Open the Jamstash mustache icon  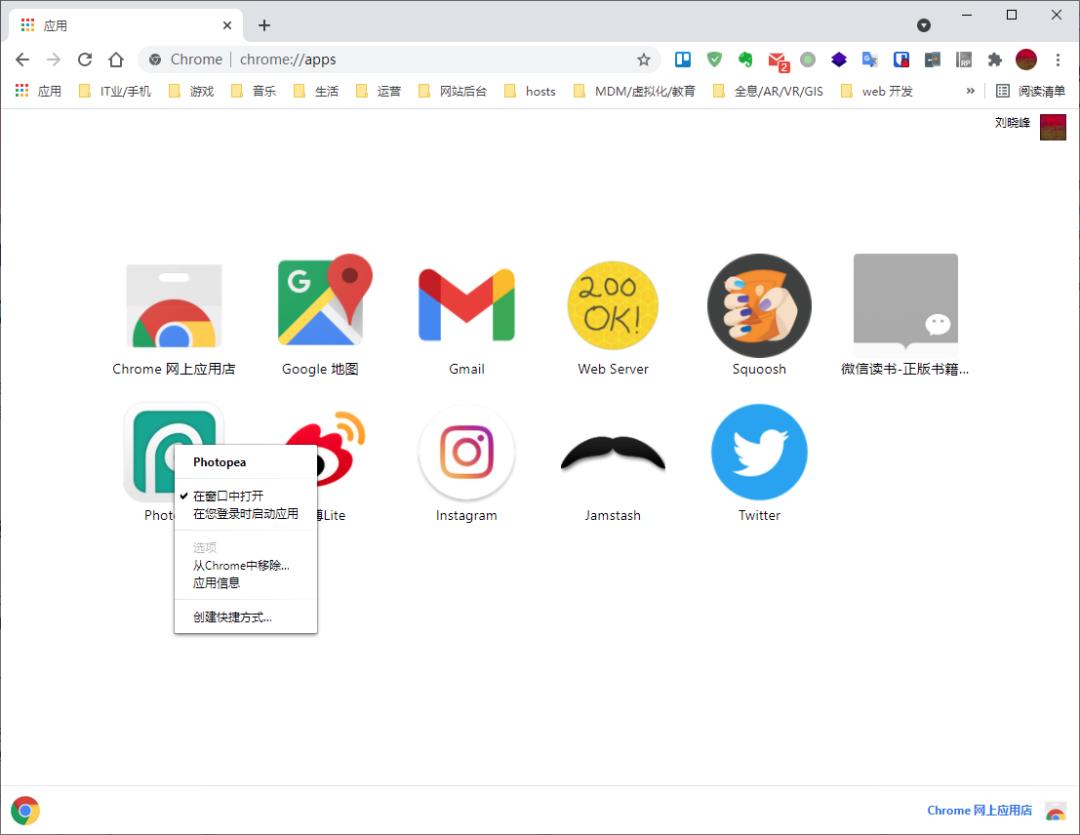pyautogui.click(x=612, y=453)
